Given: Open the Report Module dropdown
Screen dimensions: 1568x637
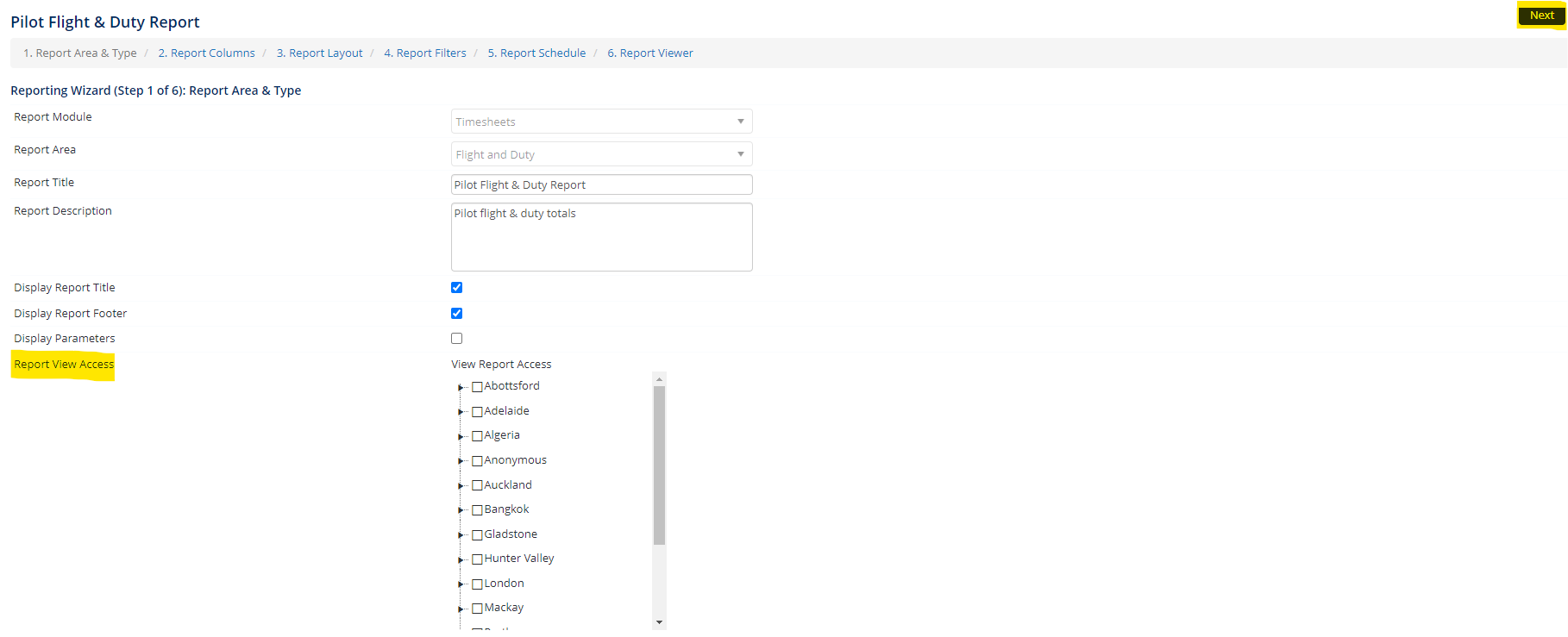Looking at the screenshot, I should point(601,122).
